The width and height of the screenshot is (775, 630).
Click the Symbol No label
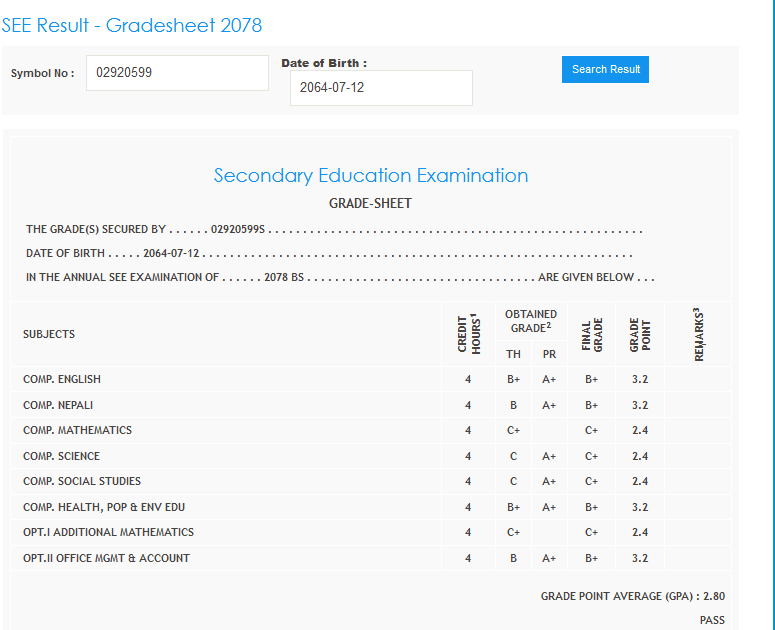pyautogui.click(x=42, y=73)
